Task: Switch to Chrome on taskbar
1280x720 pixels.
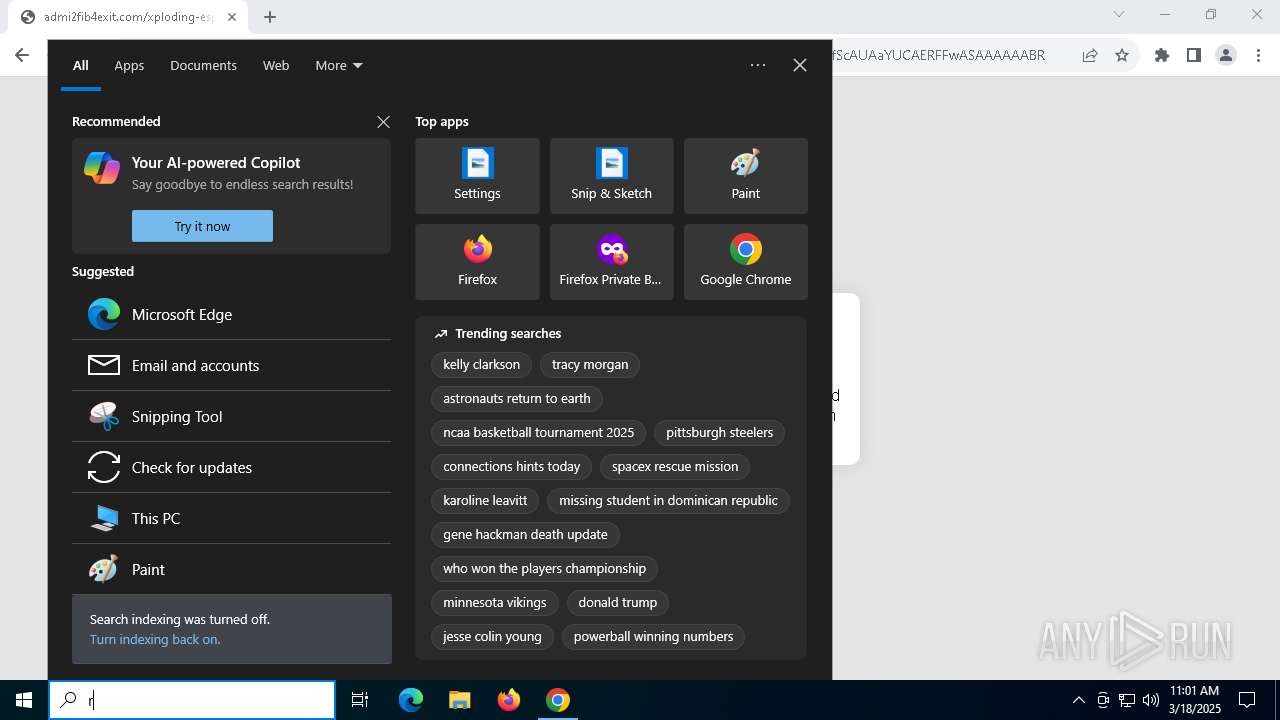Action: [x=558, y=700]
